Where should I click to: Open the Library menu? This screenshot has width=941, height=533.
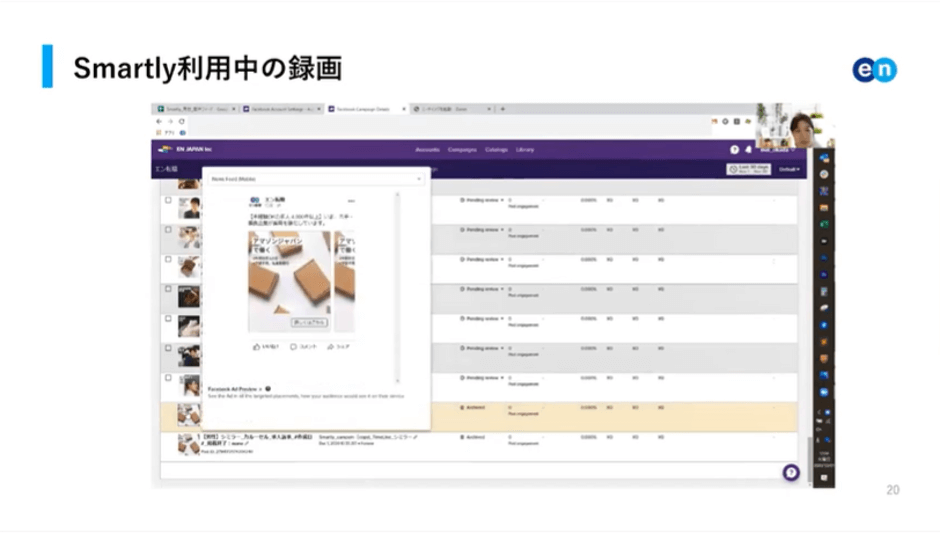(525, 149)
